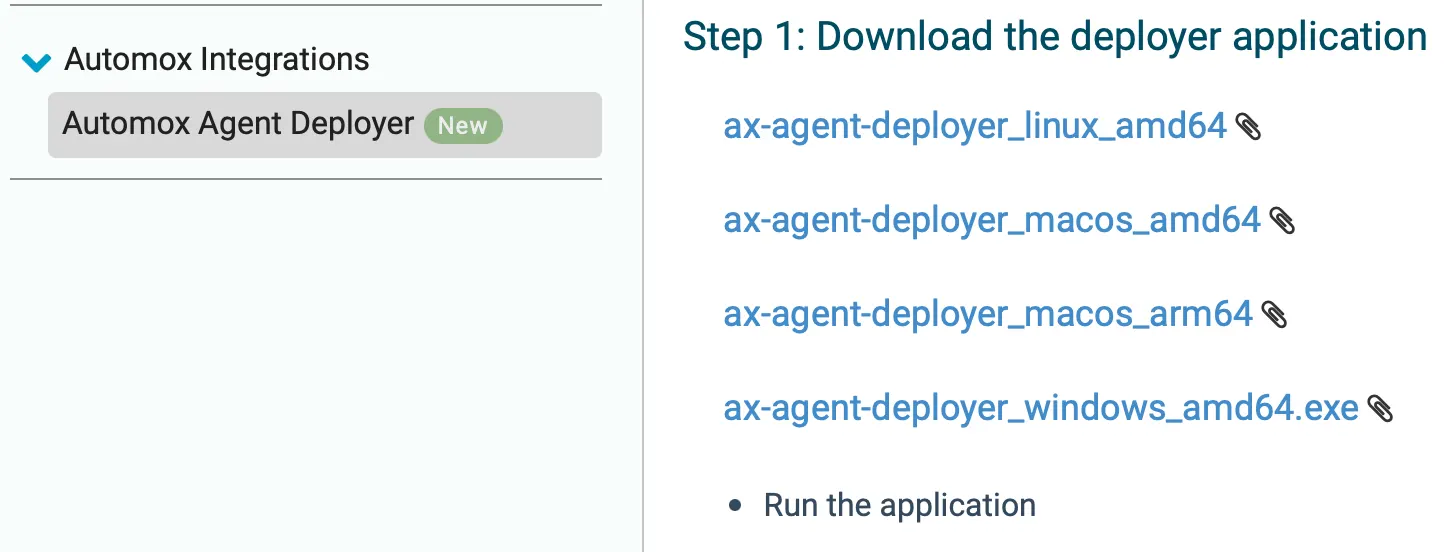This screenshot has height=552, width=1448.
Task: Click the 'Run the application' bullet text
Action: coord(899,505)
